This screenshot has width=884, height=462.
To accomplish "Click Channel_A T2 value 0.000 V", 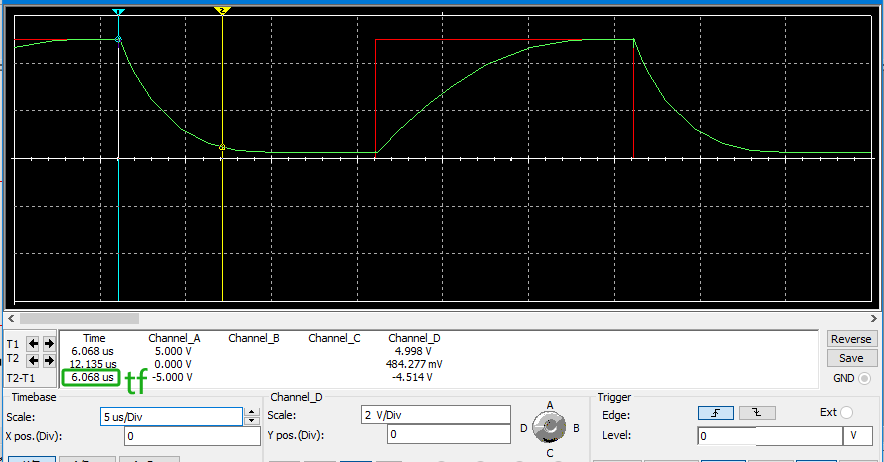I will point(173,364).
